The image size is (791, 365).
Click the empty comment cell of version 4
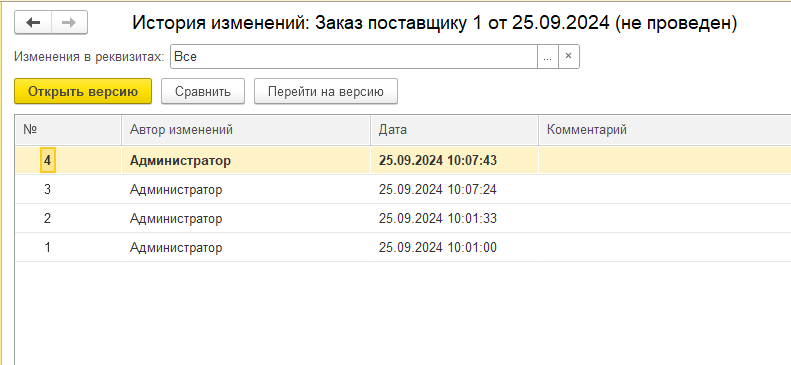[664, 160]
